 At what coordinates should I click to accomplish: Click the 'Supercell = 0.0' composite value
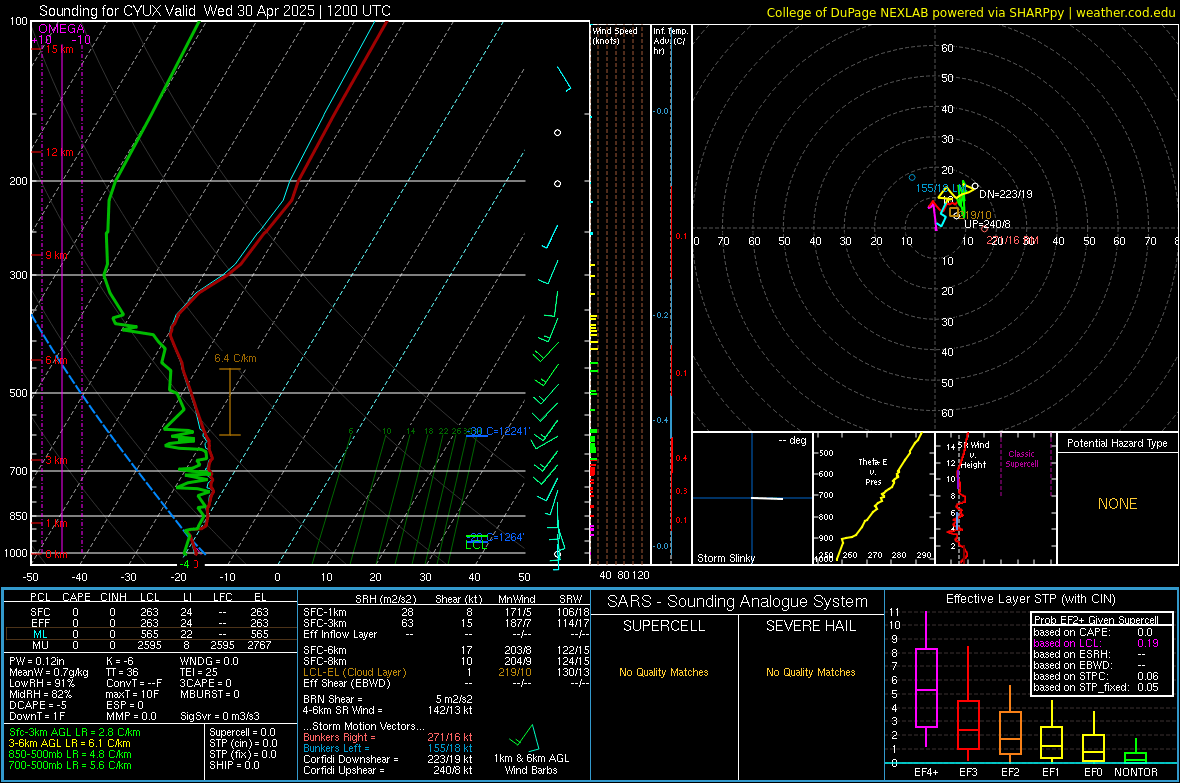click(242, 732)
